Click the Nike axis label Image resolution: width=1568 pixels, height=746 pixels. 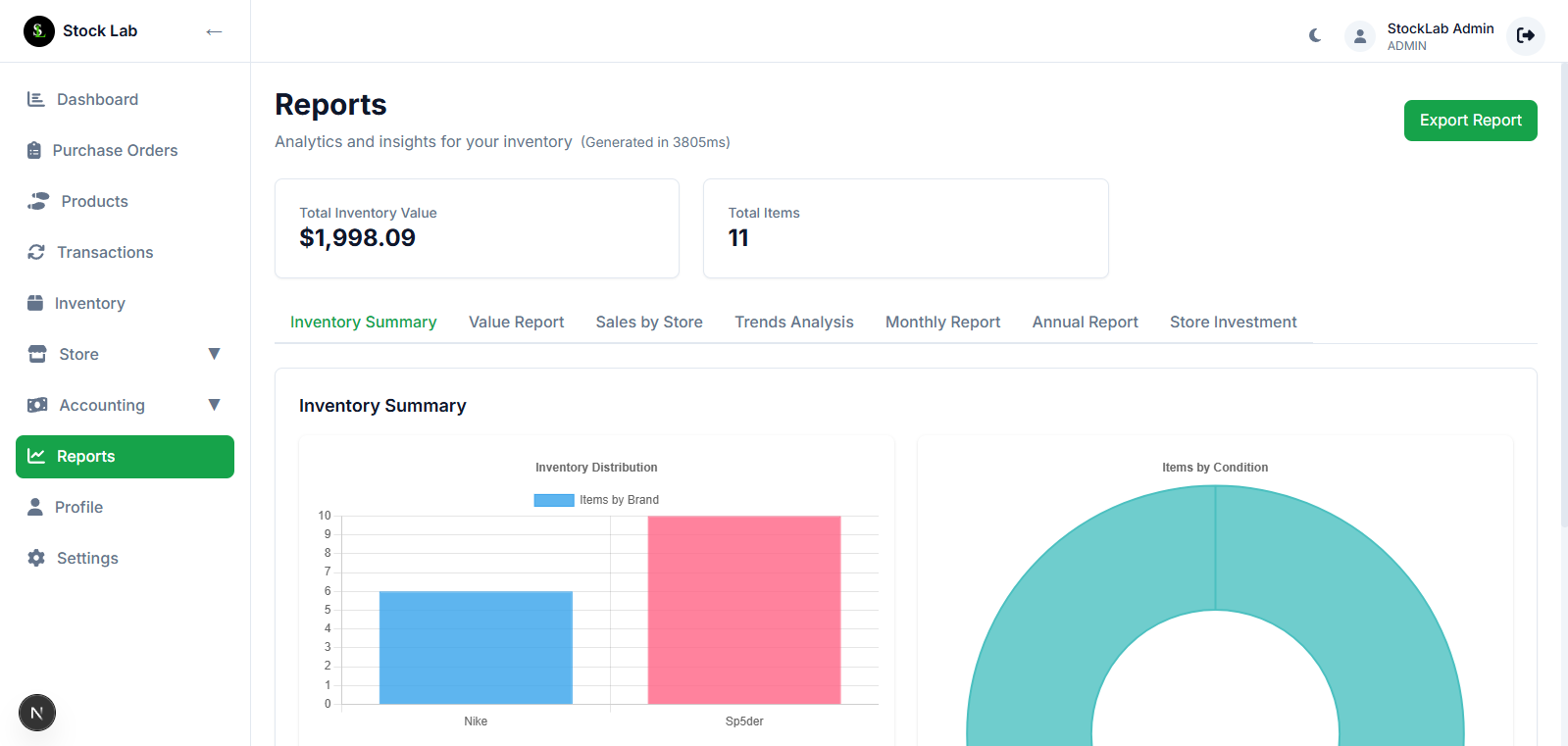click(x=476, y=721)
